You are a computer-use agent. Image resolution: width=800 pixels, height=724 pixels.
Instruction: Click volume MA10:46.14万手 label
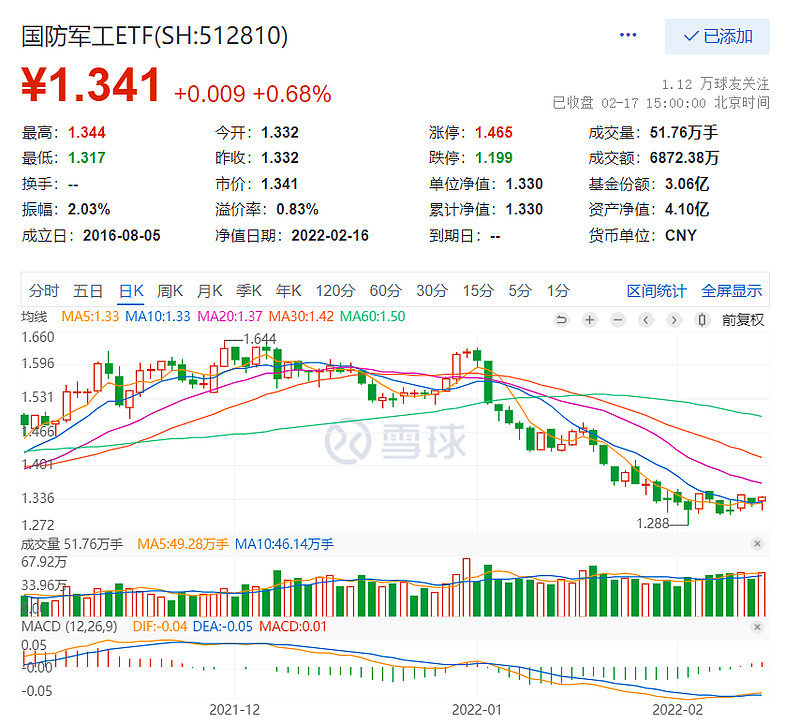(x=284, y=544)
